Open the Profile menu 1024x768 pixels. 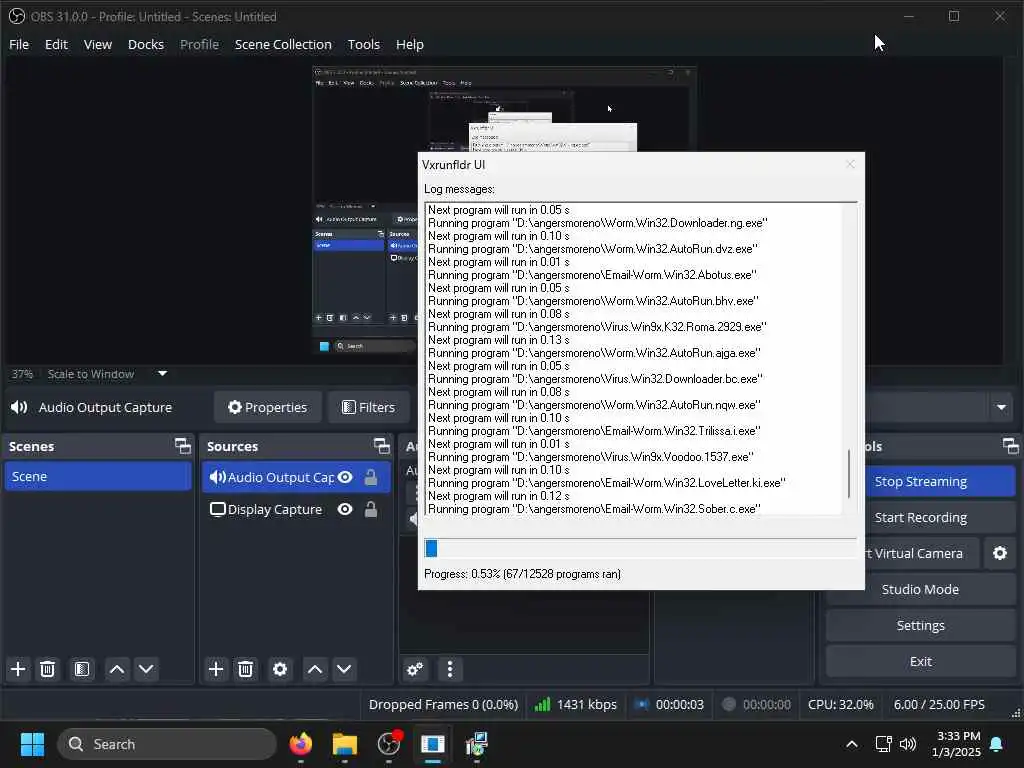199,44
